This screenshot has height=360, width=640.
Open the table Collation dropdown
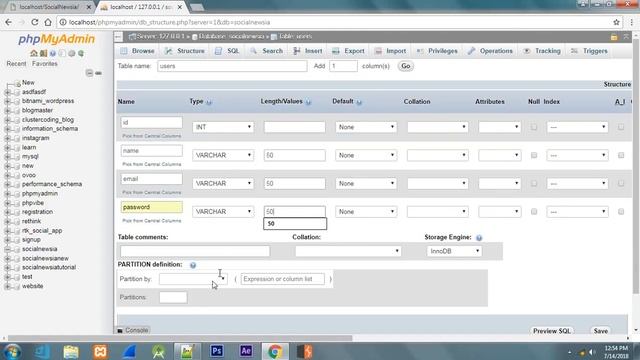click(x=348, y=251)
